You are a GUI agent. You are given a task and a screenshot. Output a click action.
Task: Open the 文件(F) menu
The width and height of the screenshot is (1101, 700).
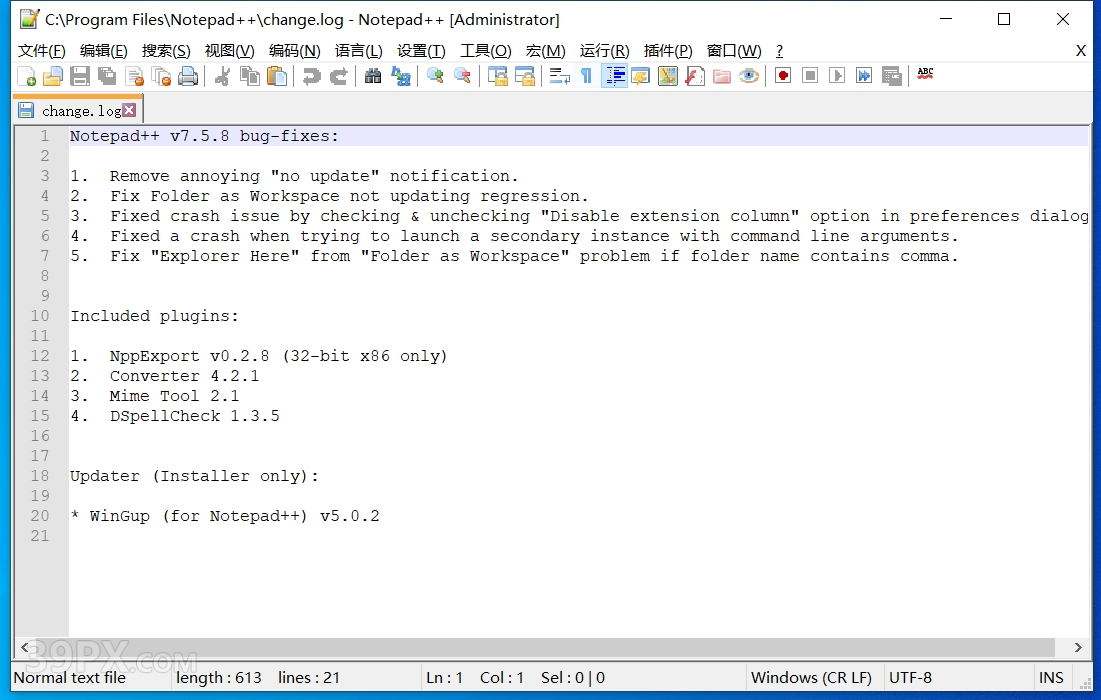tap(42, 51)
